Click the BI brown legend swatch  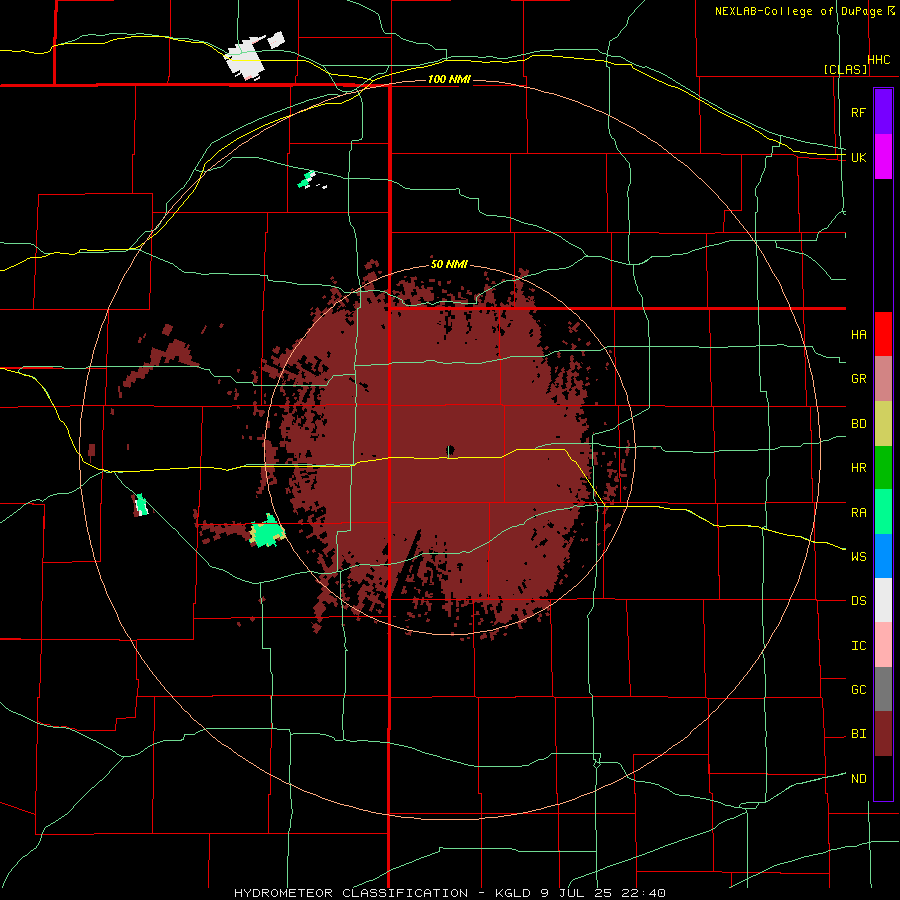click(883, 734)
